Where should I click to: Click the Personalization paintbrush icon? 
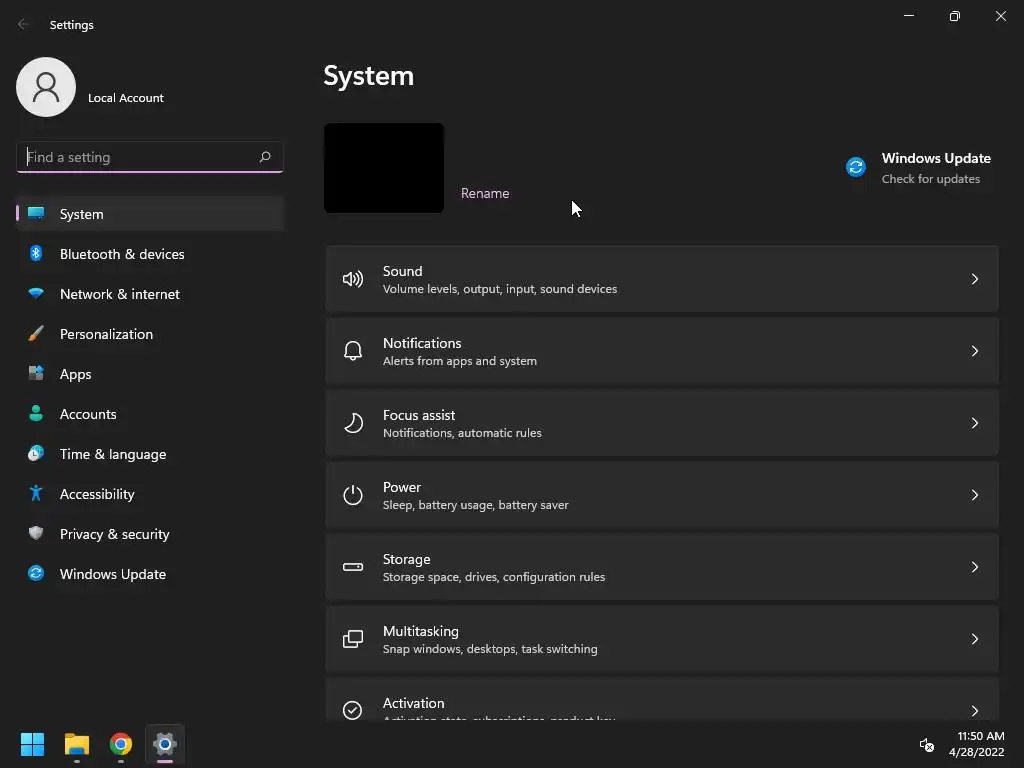pyautogui.click(x=36, y=334)
